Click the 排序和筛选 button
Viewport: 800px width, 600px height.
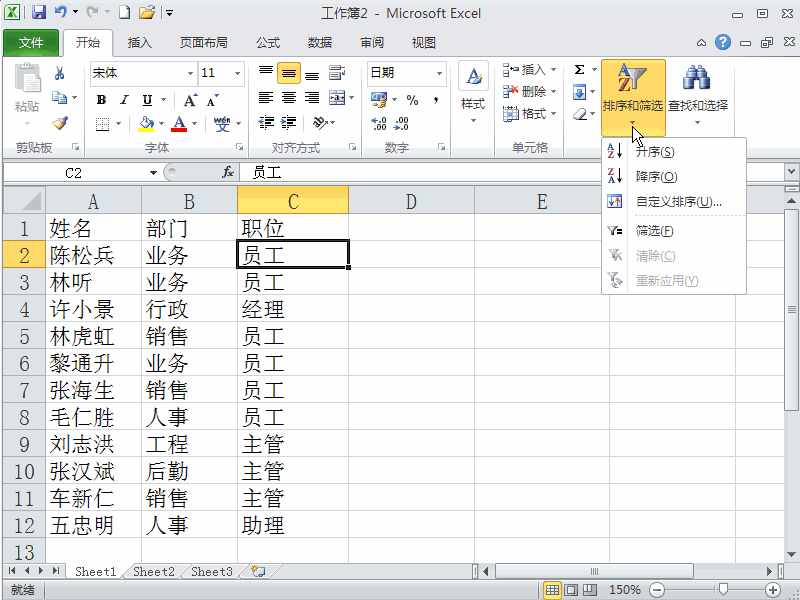633,97
